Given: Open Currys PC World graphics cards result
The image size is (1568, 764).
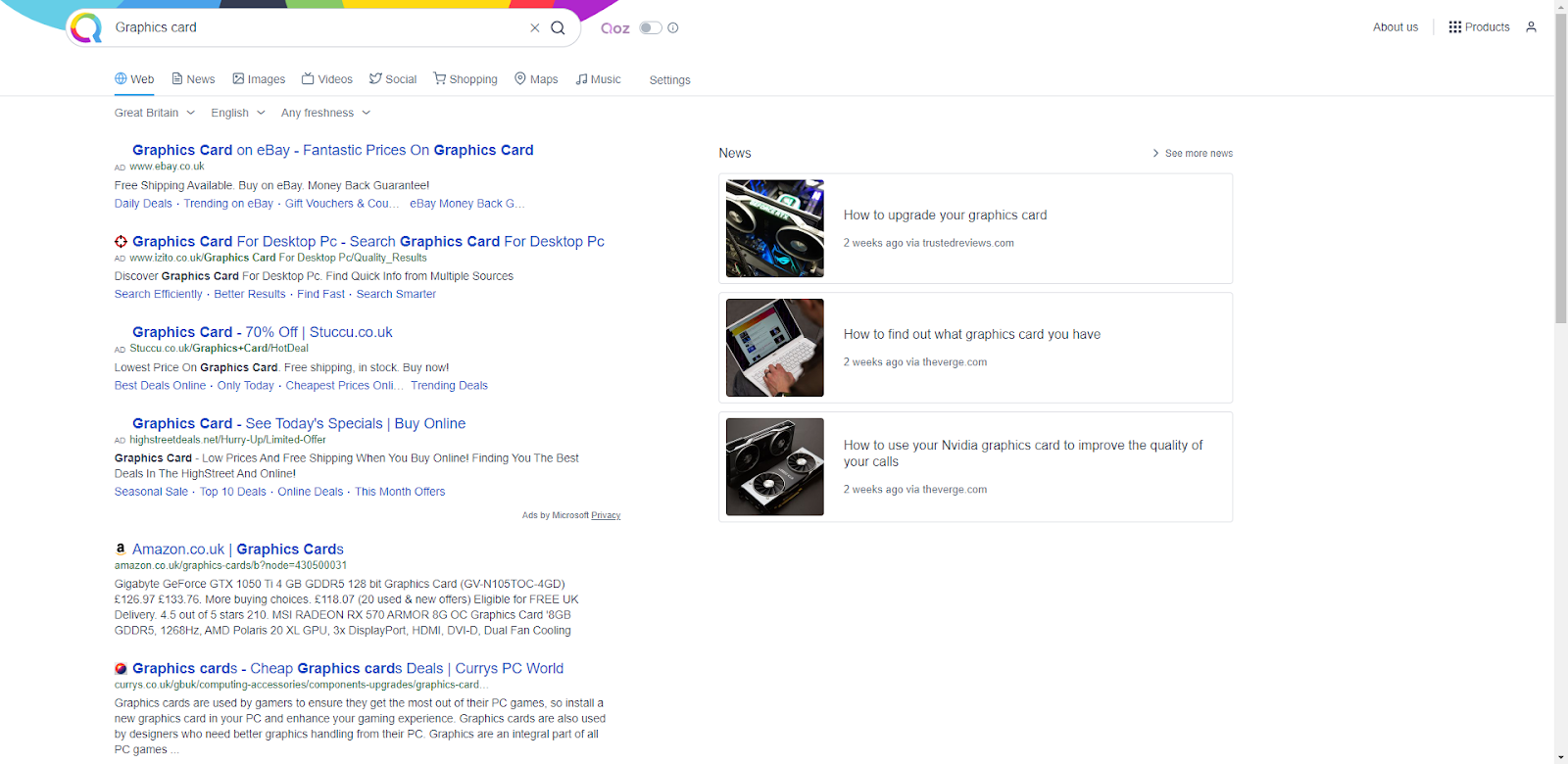Looking at the screenshot, I should click(x=348, y=669).
